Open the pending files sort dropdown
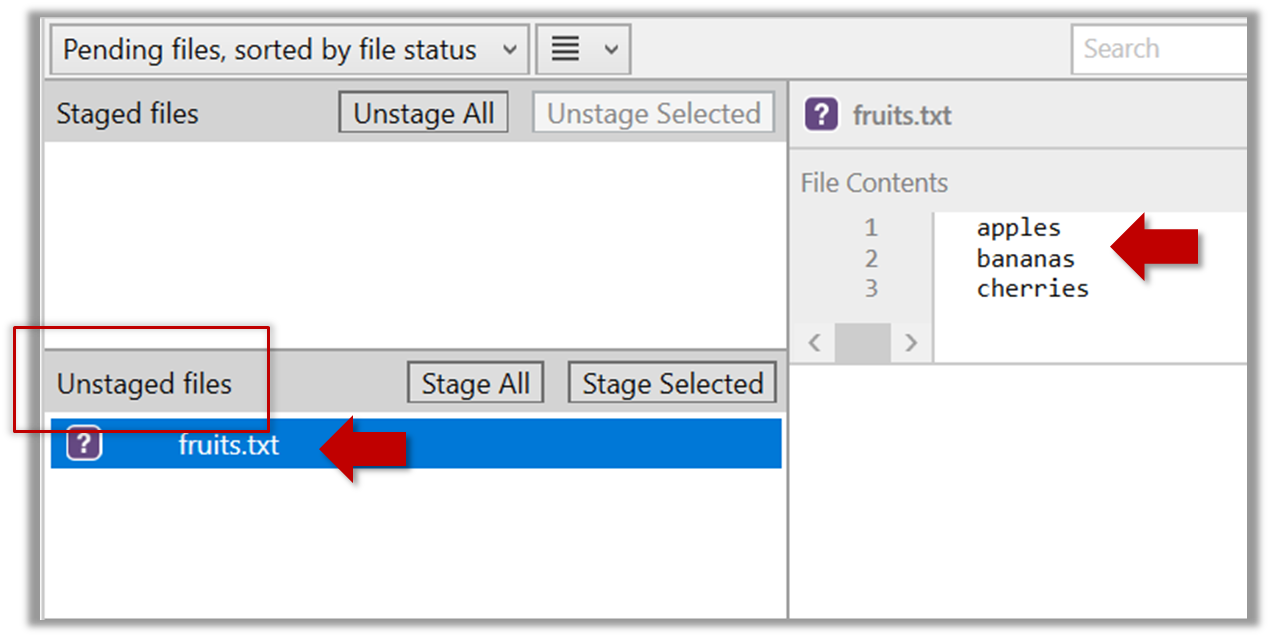The image size is (1270, 637). pyautogui.click(x=289, y=50)
